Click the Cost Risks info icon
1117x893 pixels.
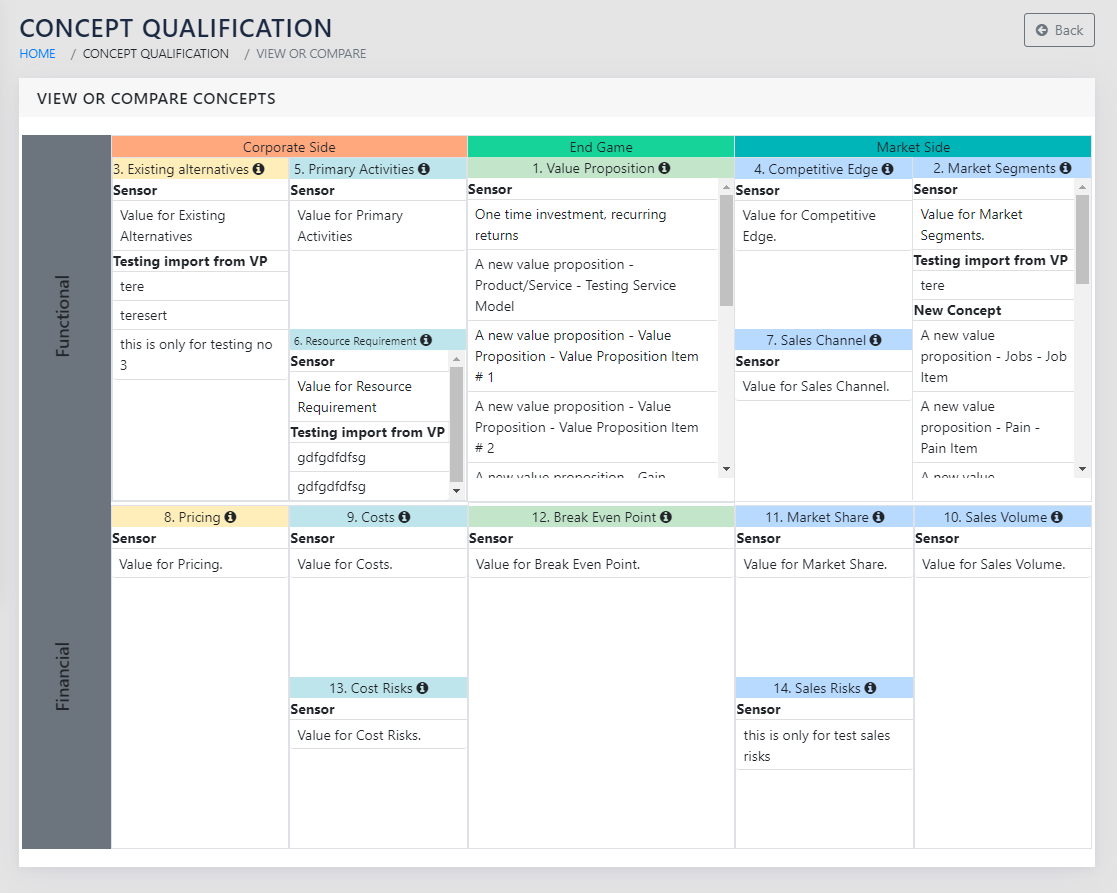(x=423, y=689)
